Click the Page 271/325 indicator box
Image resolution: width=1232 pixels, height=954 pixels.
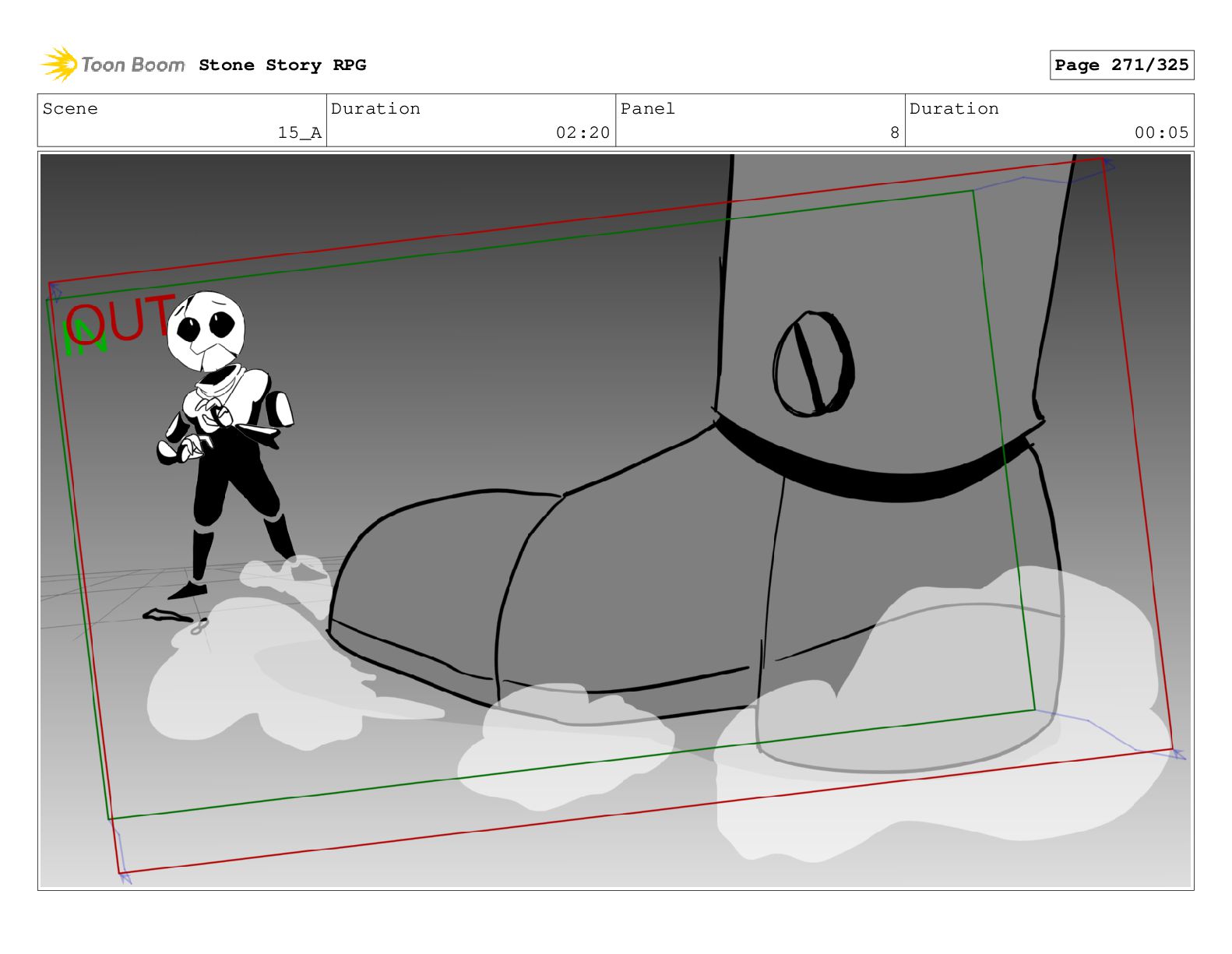pos(1121,65)
